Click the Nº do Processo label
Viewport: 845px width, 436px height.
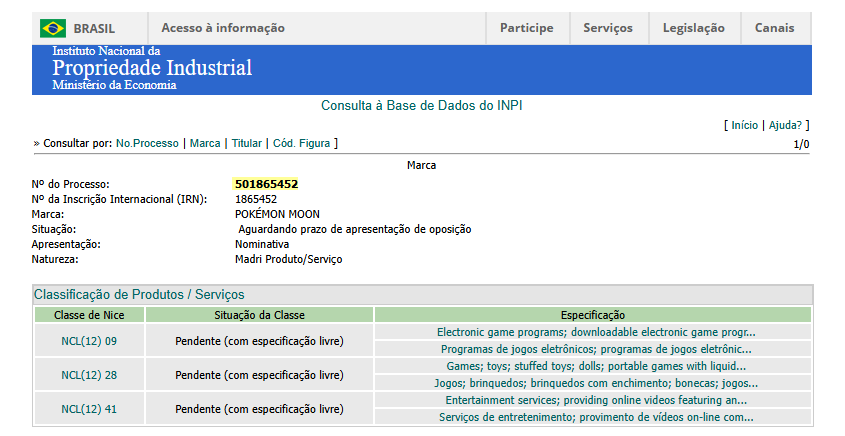[x=70, y=184]
